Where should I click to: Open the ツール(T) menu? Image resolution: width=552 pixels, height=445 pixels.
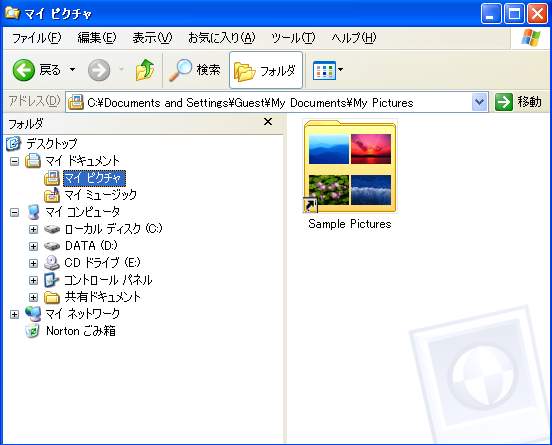coord(293,38)
